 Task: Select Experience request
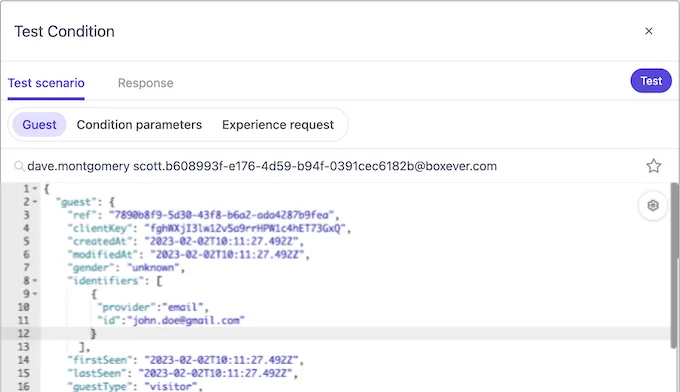[278, 124]
